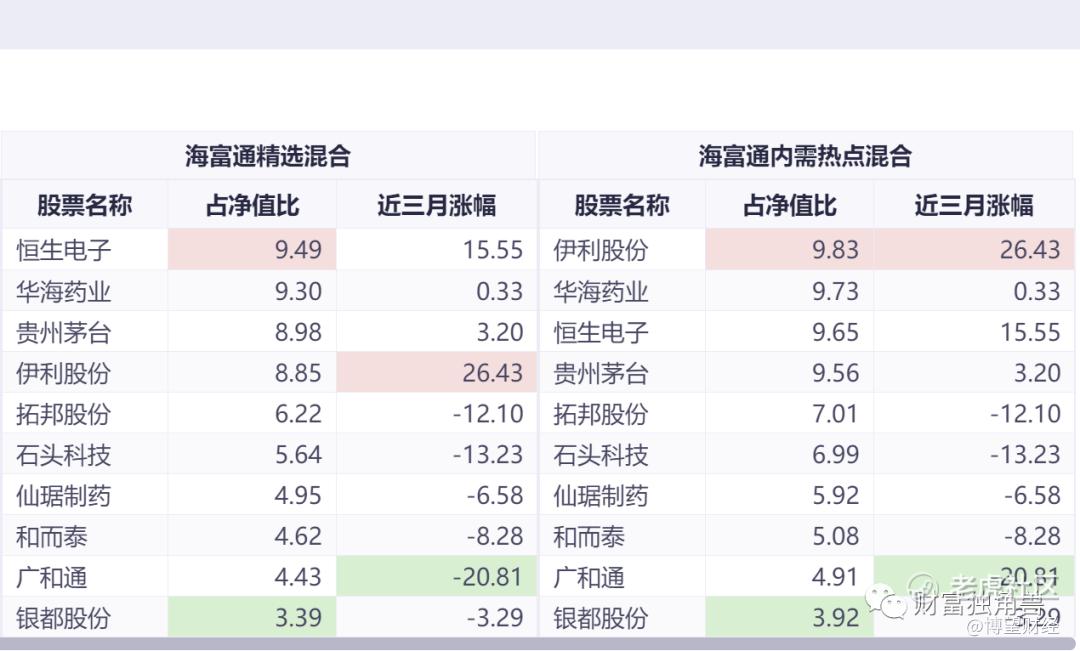This screenshot has height=651, width=1080.
Task: Select 恒生电子 in the left table
Action: pos(64,249)
